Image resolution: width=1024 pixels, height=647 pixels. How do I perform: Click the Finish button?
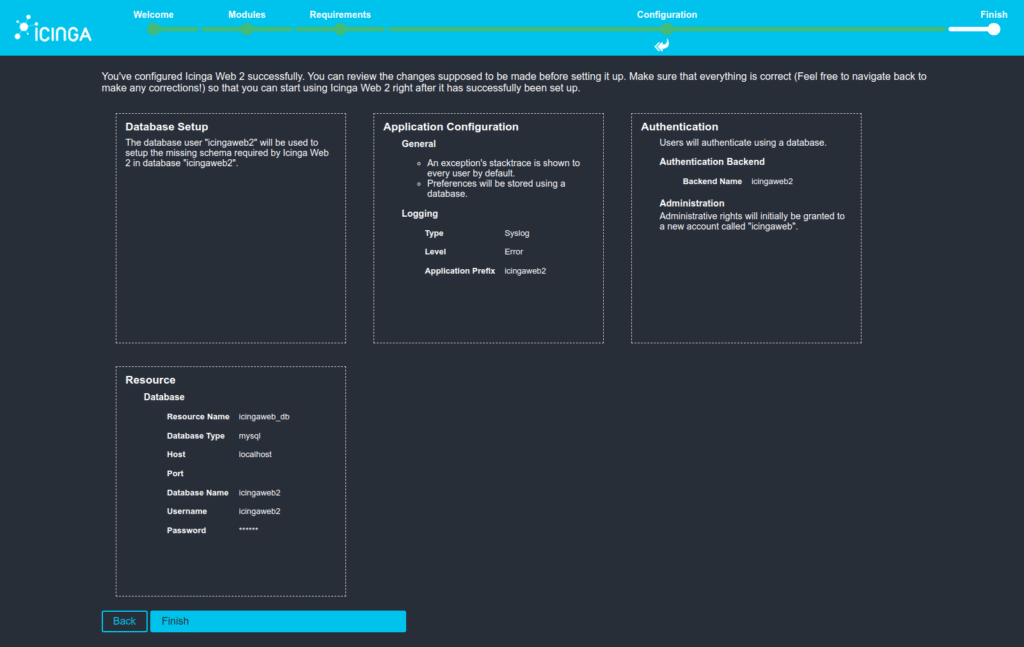[x=278, y=621]
